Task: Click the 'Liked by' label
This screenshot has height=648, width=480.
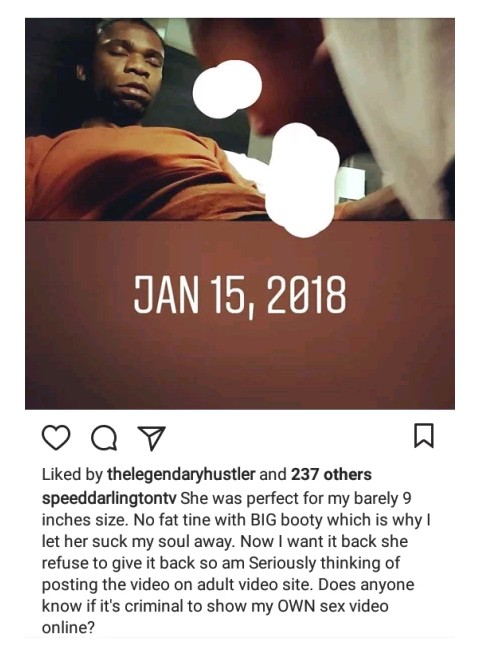Action: pyautogui.click(x=72, y=474)
